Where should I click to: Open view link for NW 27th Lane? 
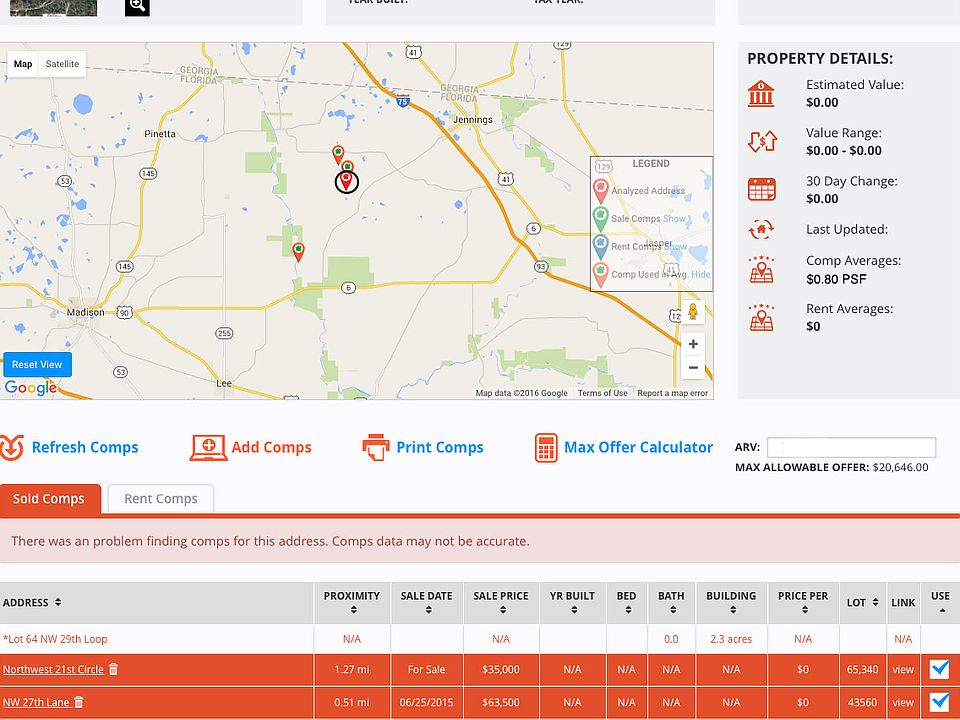pos(903,702)
